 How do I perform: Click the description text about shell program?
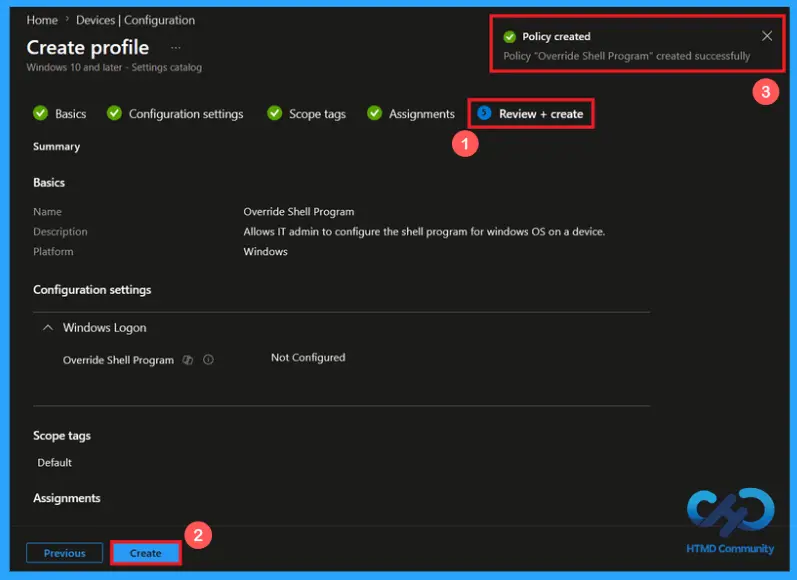click(x=424, y=232)
